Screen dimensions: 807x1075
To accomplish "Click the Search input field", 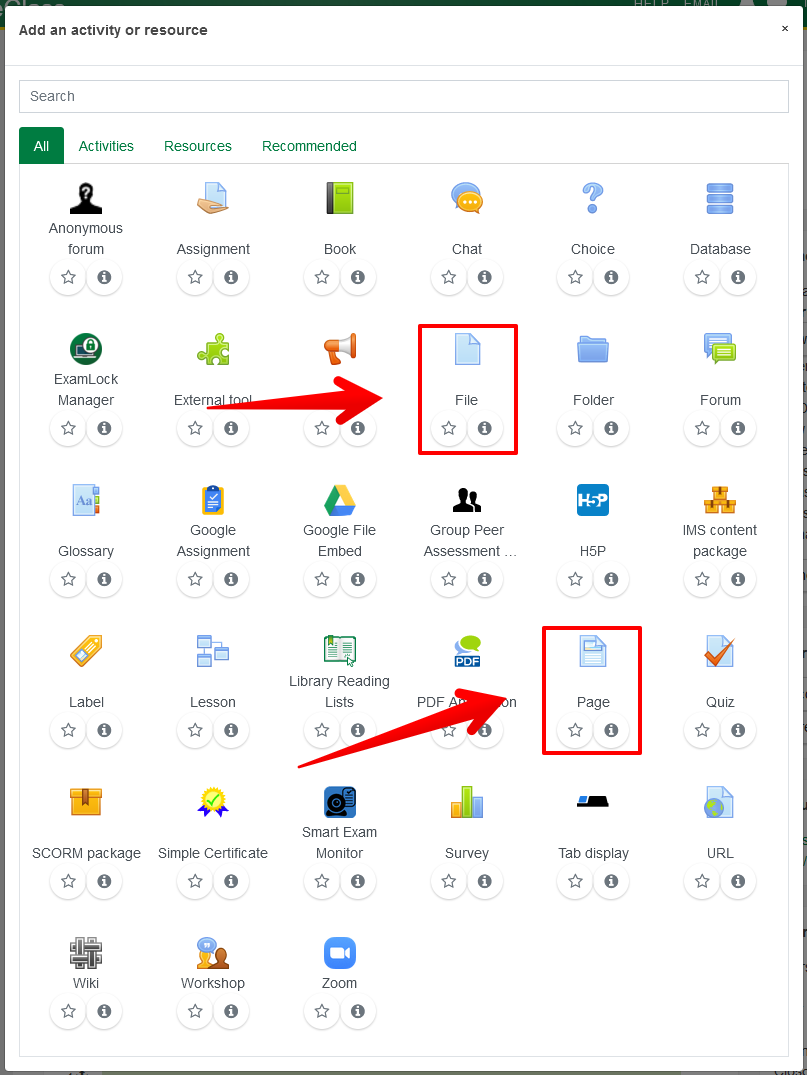I will pyautogui.click(x=403, y=96).
